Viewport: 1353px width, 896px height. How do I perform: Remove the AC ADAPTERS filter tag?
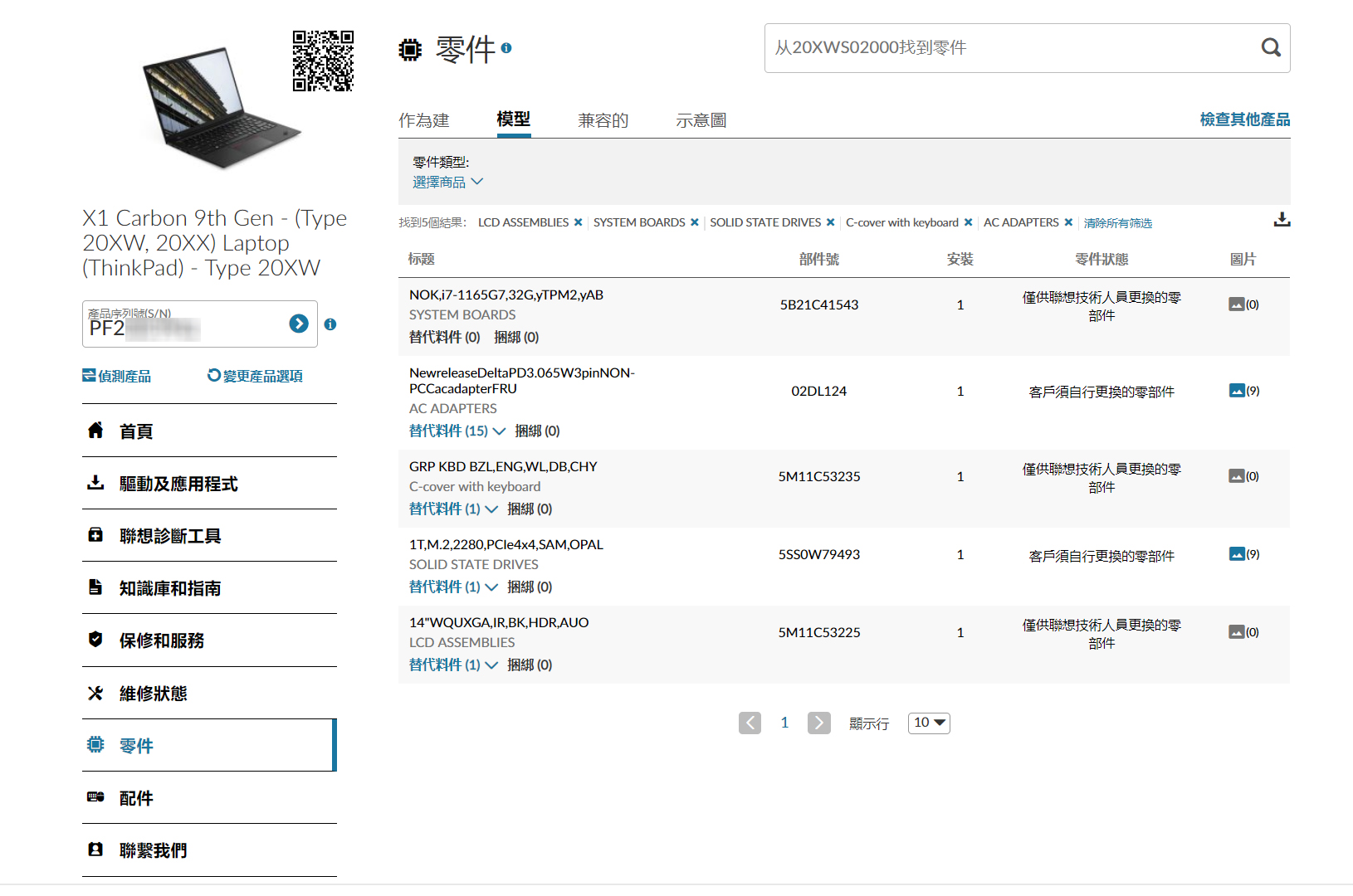[1068, 222]
